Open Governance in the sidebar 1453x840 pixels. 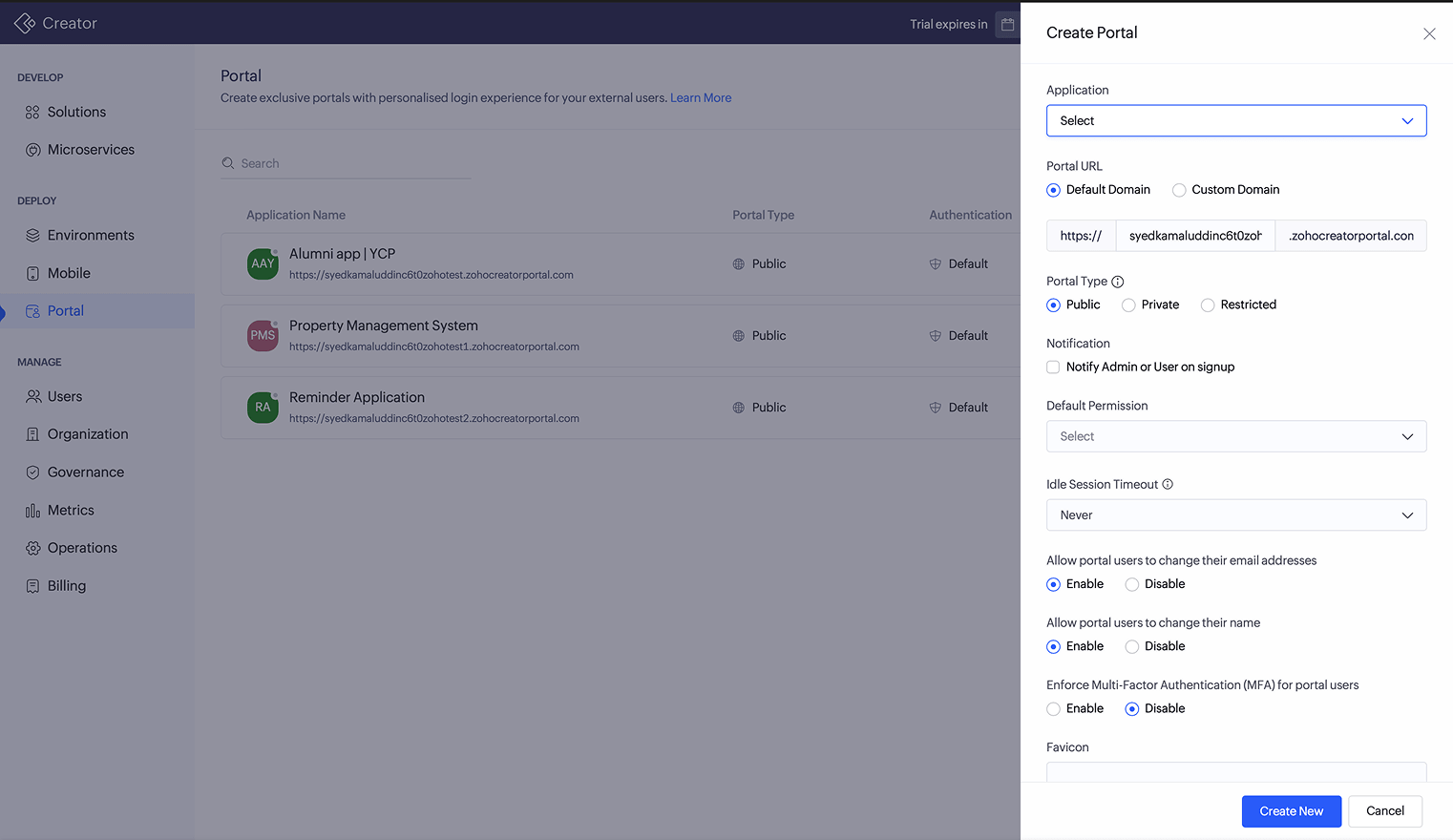pos(86,472)
